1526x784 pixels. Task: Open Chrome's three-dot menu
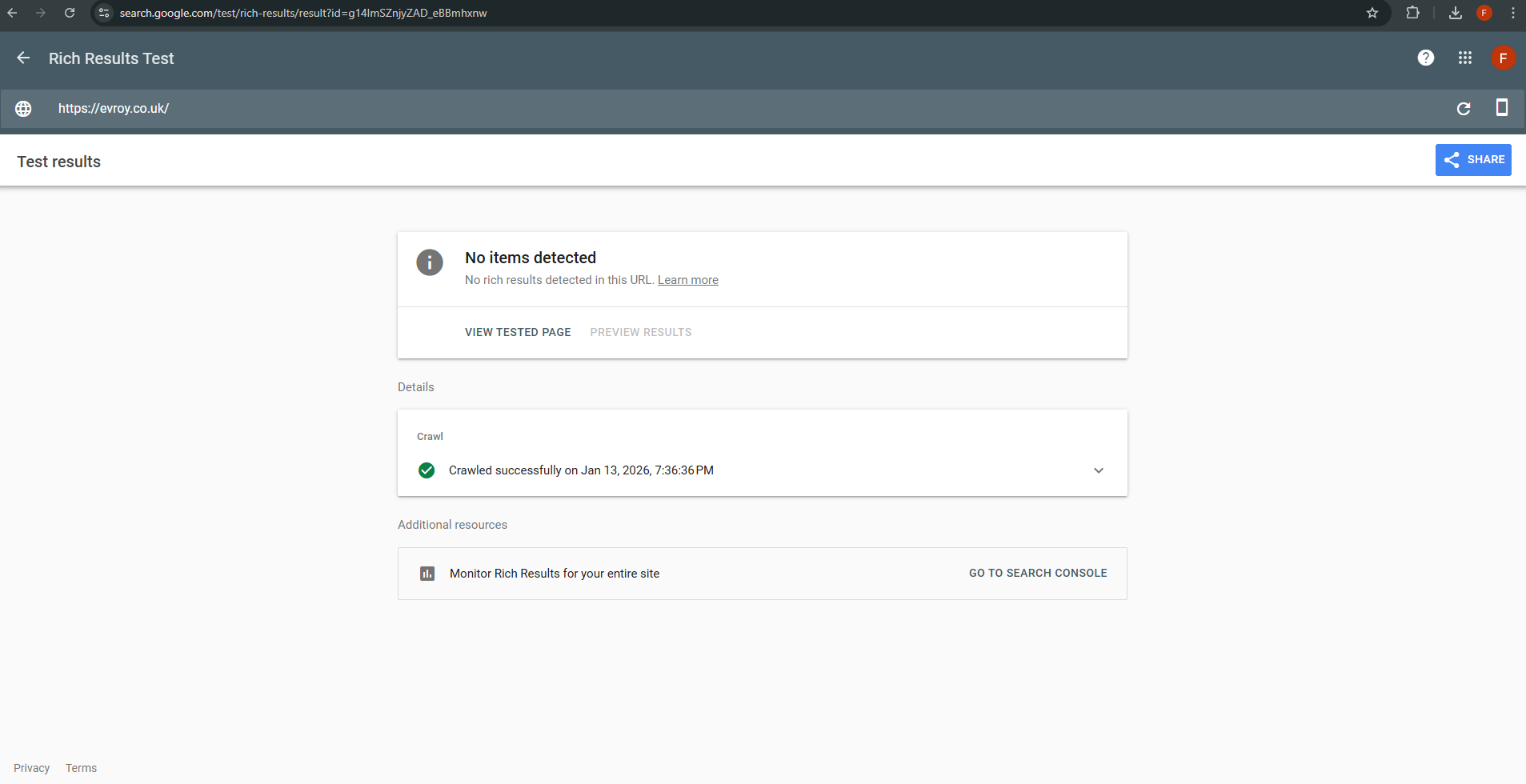tap(1512, 13)
